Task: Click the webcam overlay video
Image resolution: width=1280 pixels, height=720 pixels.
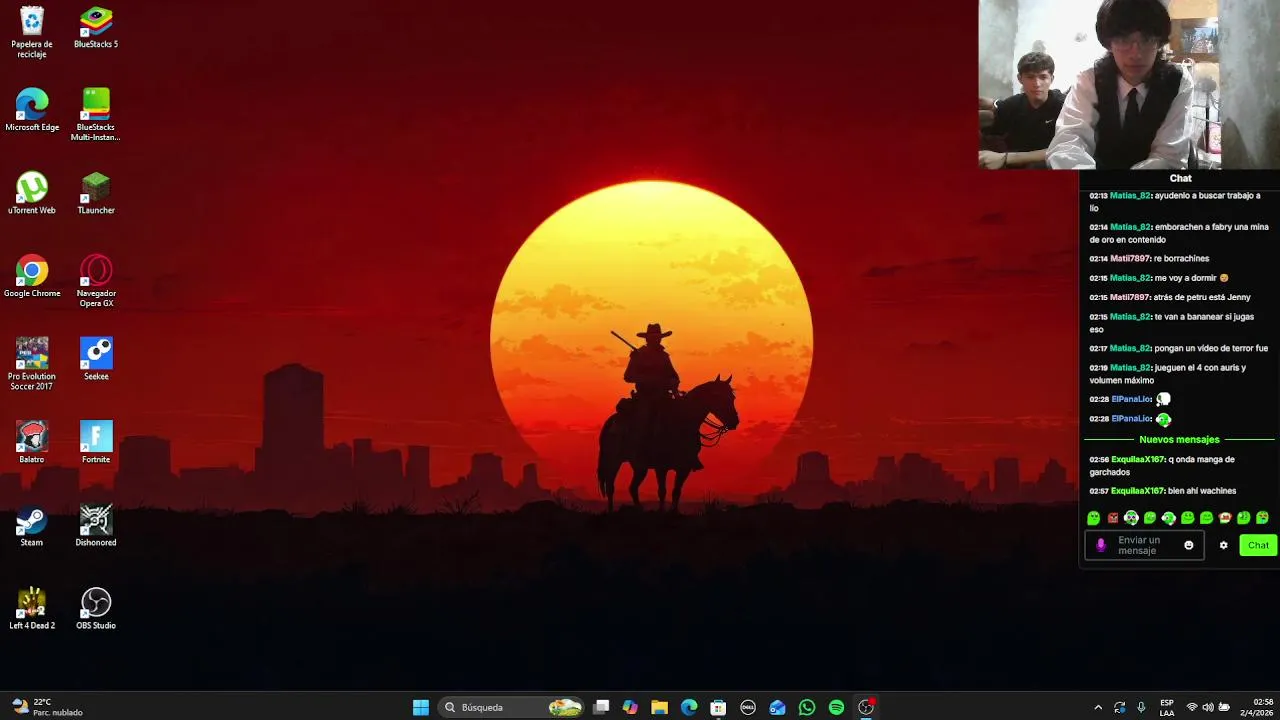Action: tap(1129, 85)
